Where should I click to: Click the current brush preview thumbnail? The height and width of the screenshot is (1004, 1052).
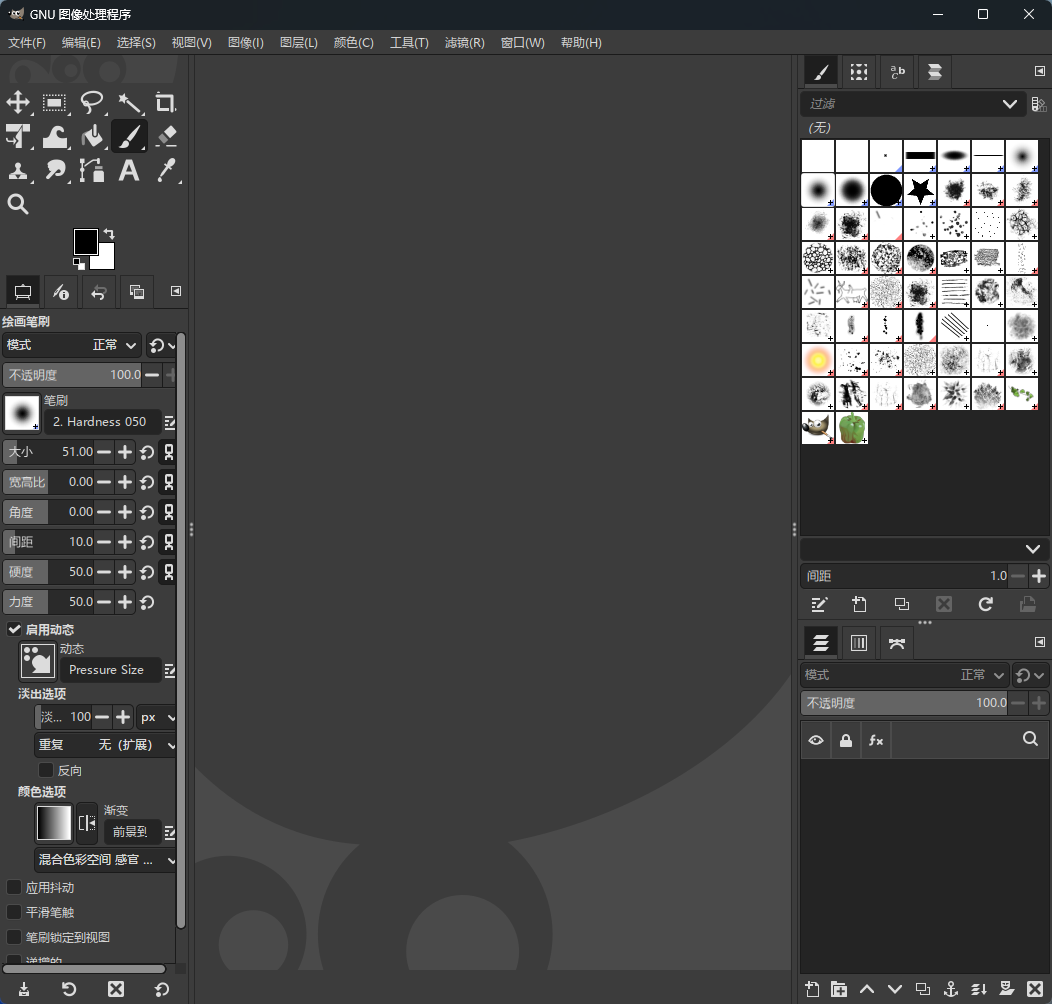[x=21, y=412]
